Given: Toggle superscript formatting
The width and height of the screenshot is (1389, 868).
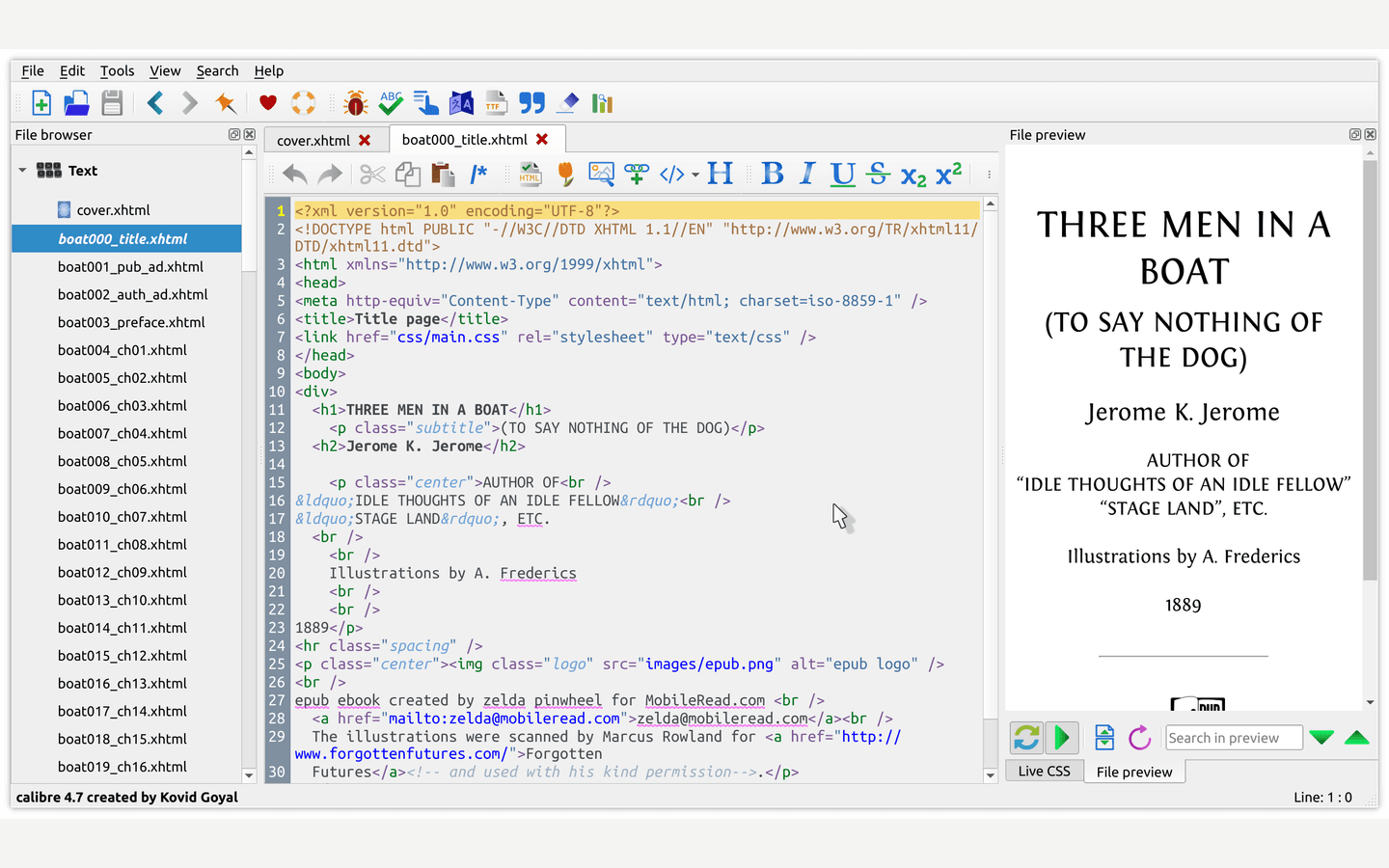Looking at the screenshot, I should [x=949, y=174].
